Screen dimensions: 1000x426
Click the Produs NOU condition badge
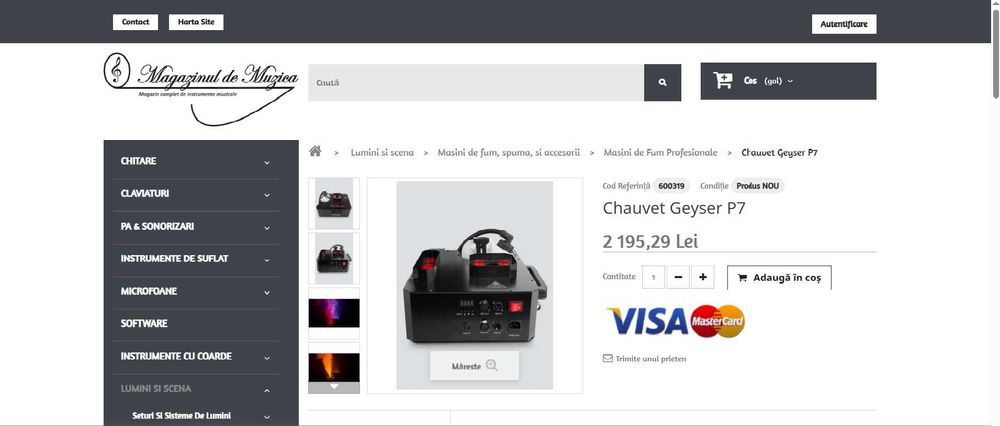(x=758, y=186)
